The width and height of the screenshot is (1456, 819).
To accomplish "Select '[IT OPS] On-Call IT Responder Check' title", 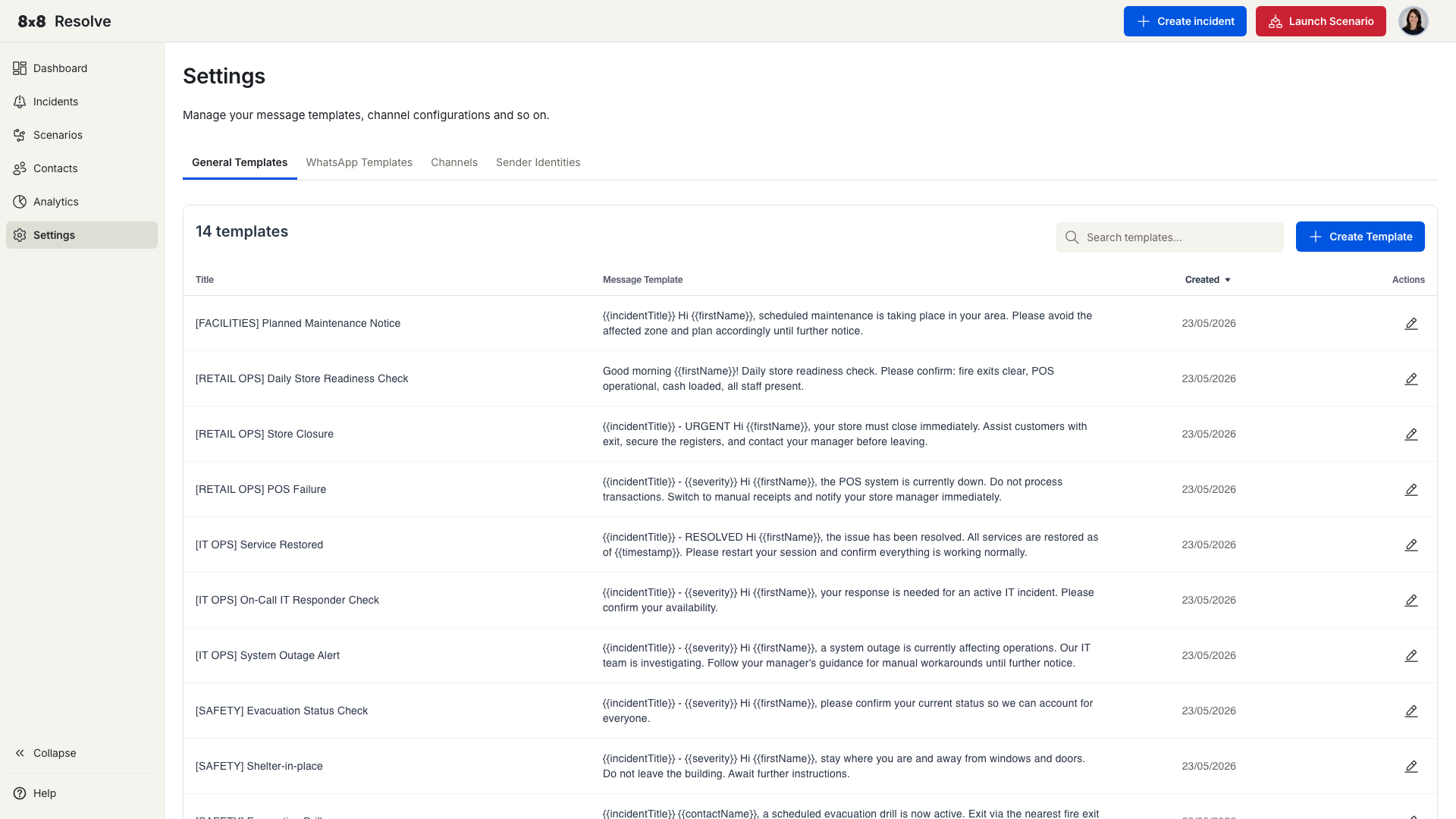I will pyautogui.click(x=287, y=600).
